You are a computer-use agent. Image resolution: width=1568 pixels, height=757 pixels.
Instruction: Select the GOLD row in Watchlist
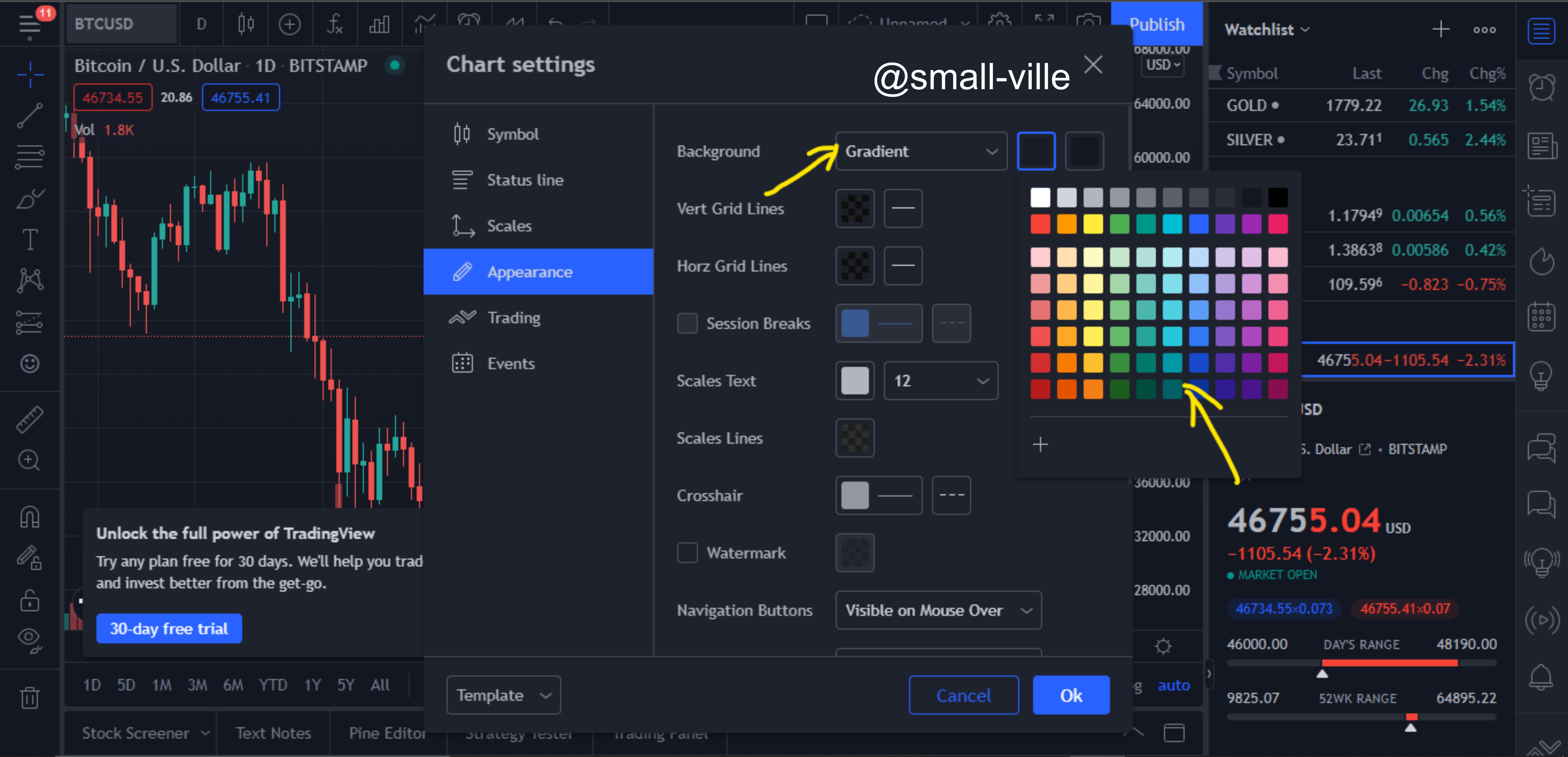click(x=1361, y=105)
